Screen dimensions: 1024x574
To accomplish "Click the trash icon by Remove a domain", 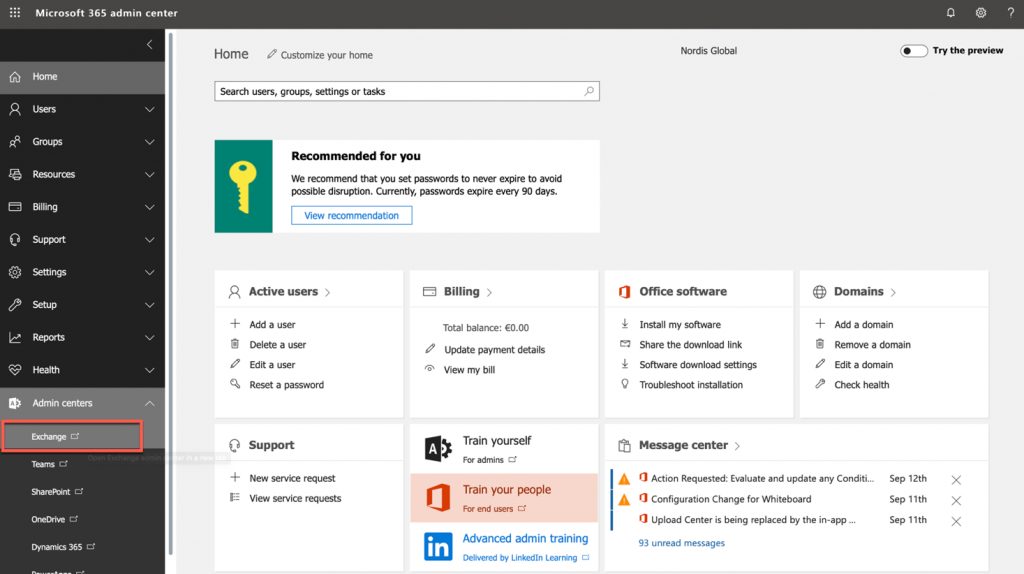I will pos(820,343).
